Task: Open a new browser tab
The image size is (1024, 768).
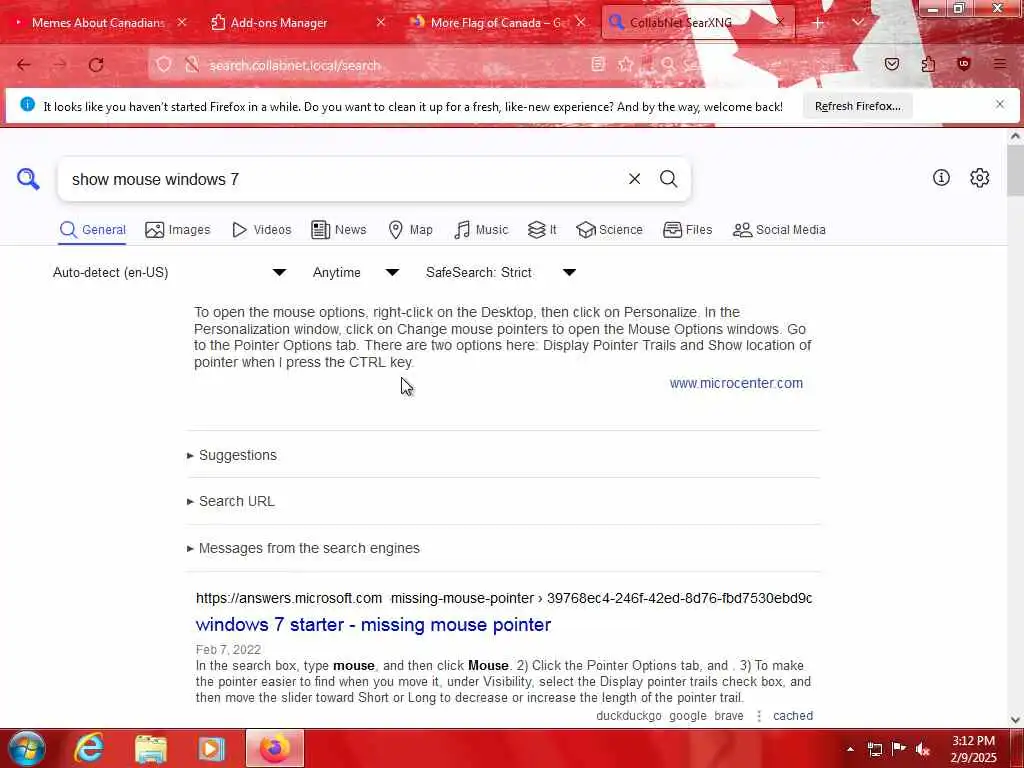Action: [x=818, y=23]
